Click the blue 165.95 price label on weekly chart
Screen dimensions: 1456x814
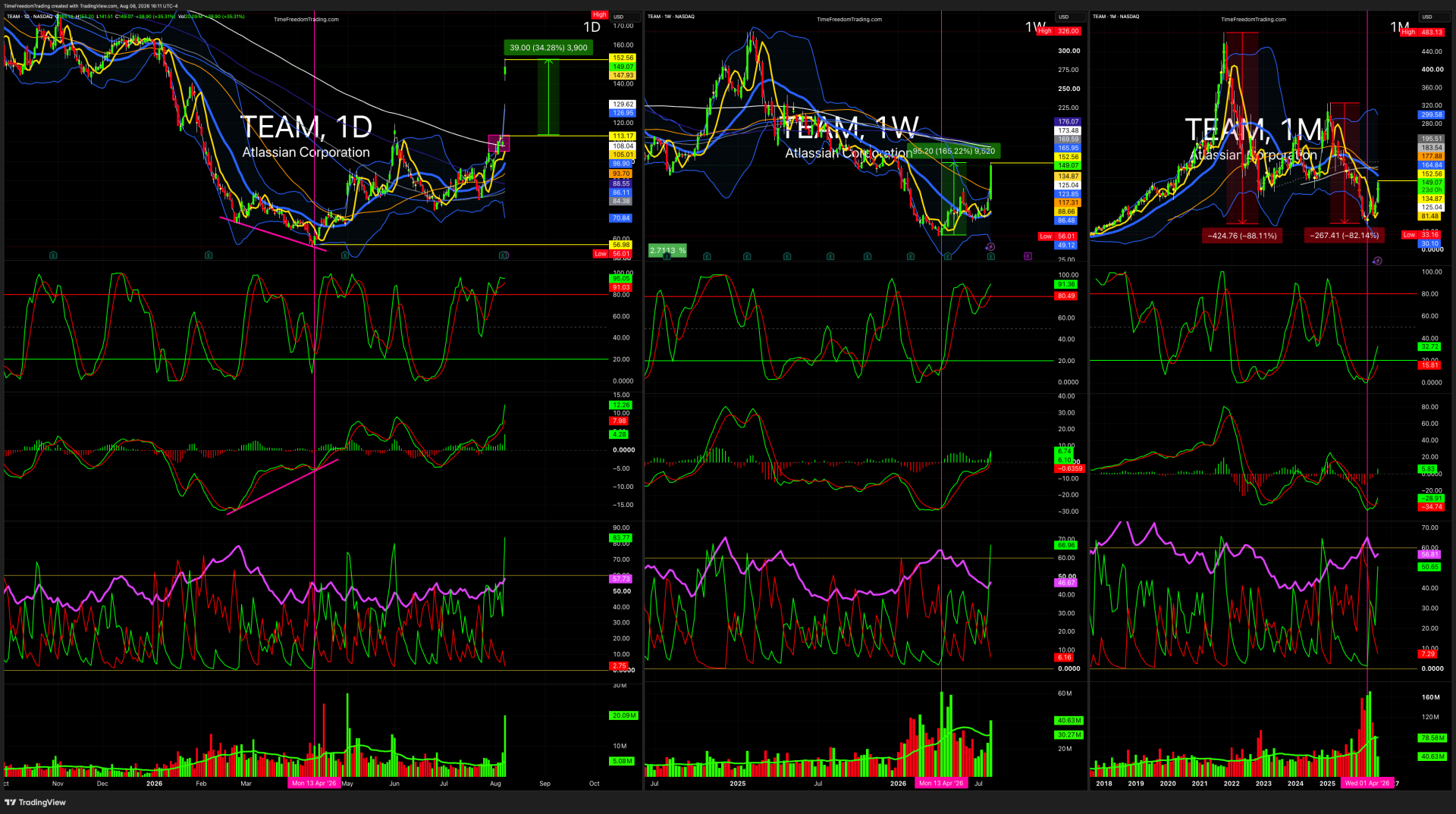[x=1068, y=149]
